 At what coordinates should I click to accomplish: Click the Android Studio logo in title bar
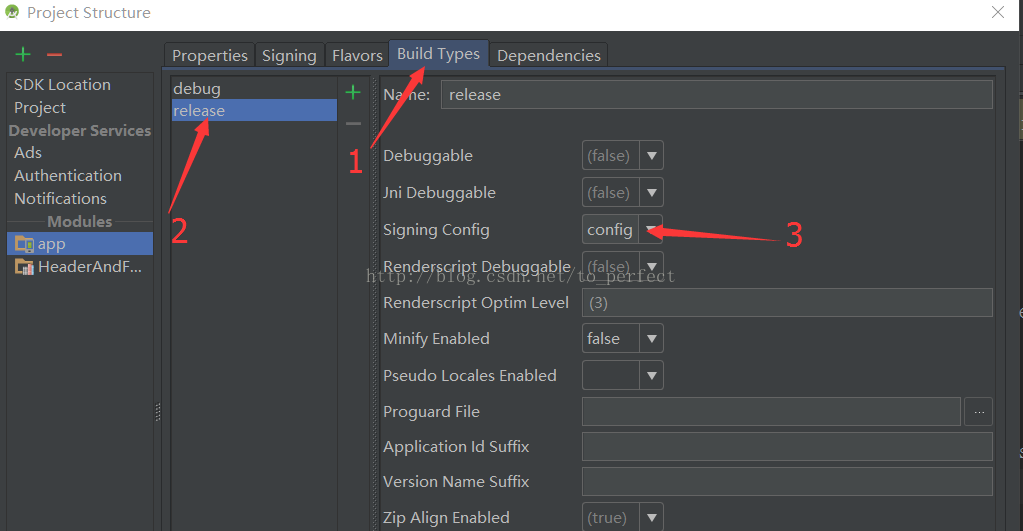tap(12, 12)
